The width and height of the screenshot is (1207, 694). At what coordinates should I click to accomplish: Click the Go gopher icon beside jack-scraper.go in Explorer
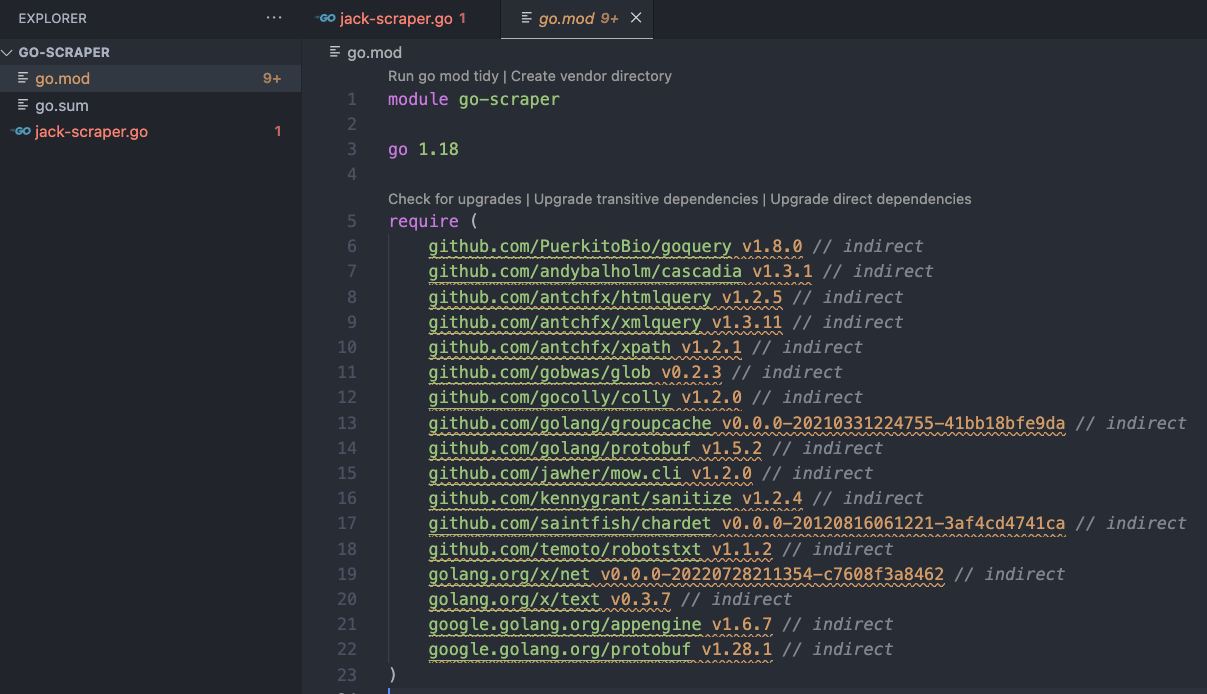click(x=21, y=131)
